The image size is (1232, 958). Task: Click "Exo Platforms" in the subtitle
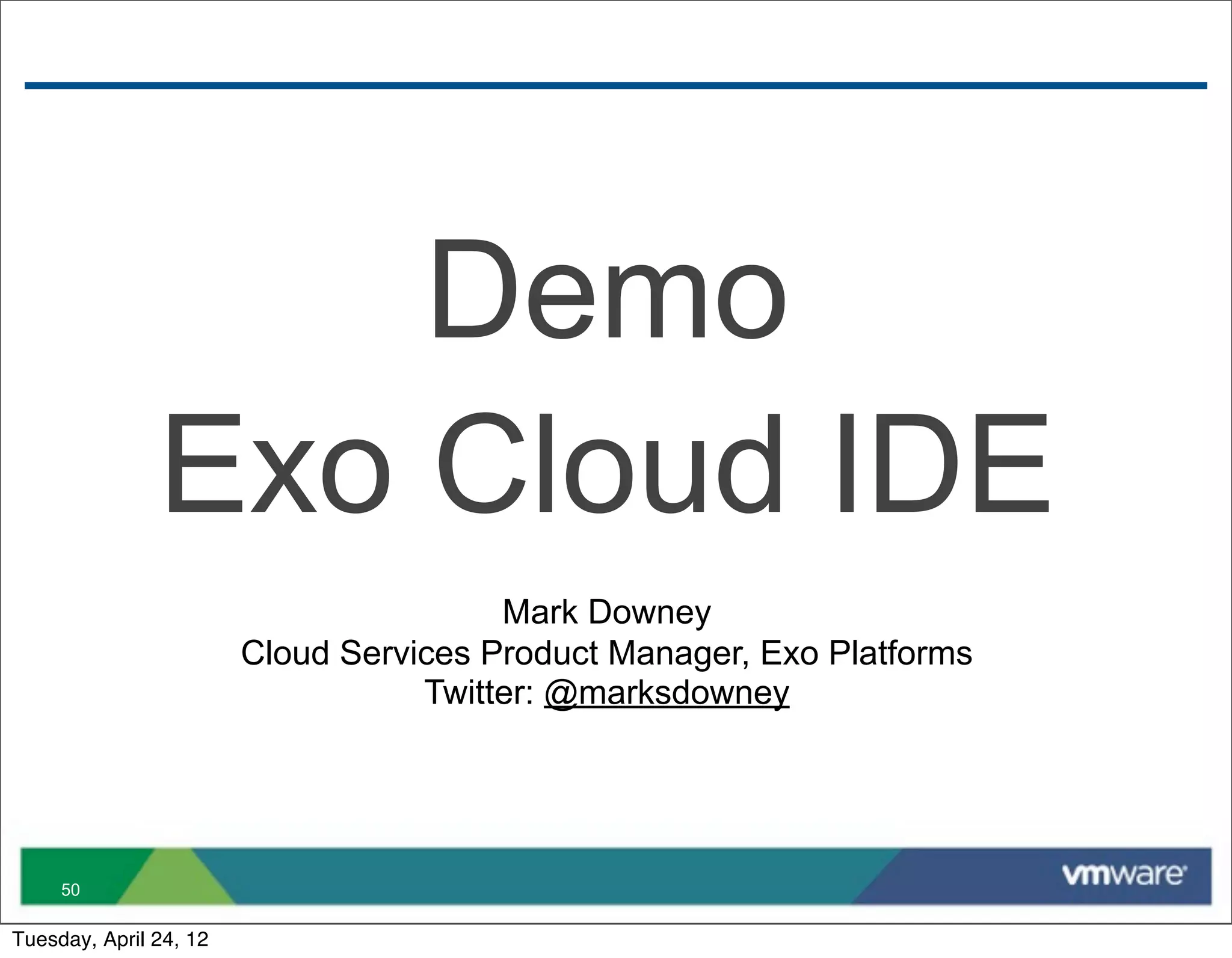point(866,652)
